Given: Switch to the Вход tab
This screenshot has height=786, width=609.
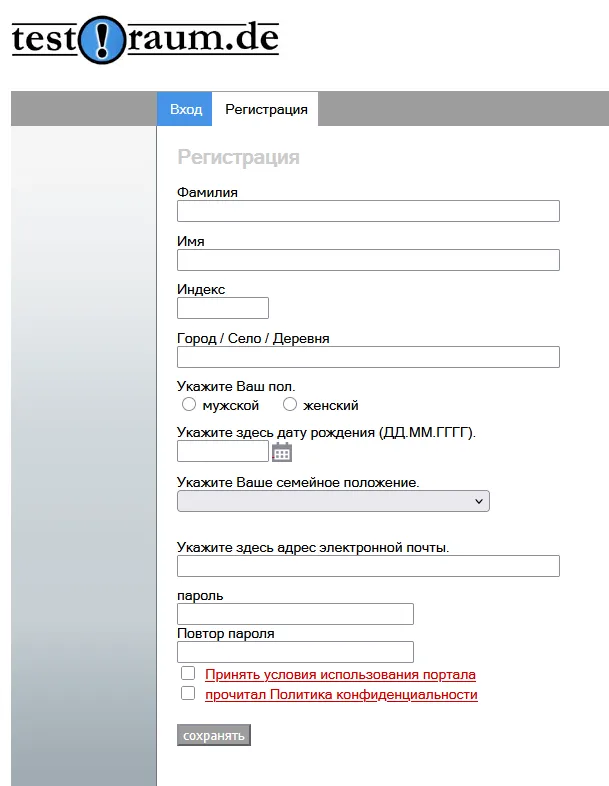Looking at the screenshot, I should [185, 109].
